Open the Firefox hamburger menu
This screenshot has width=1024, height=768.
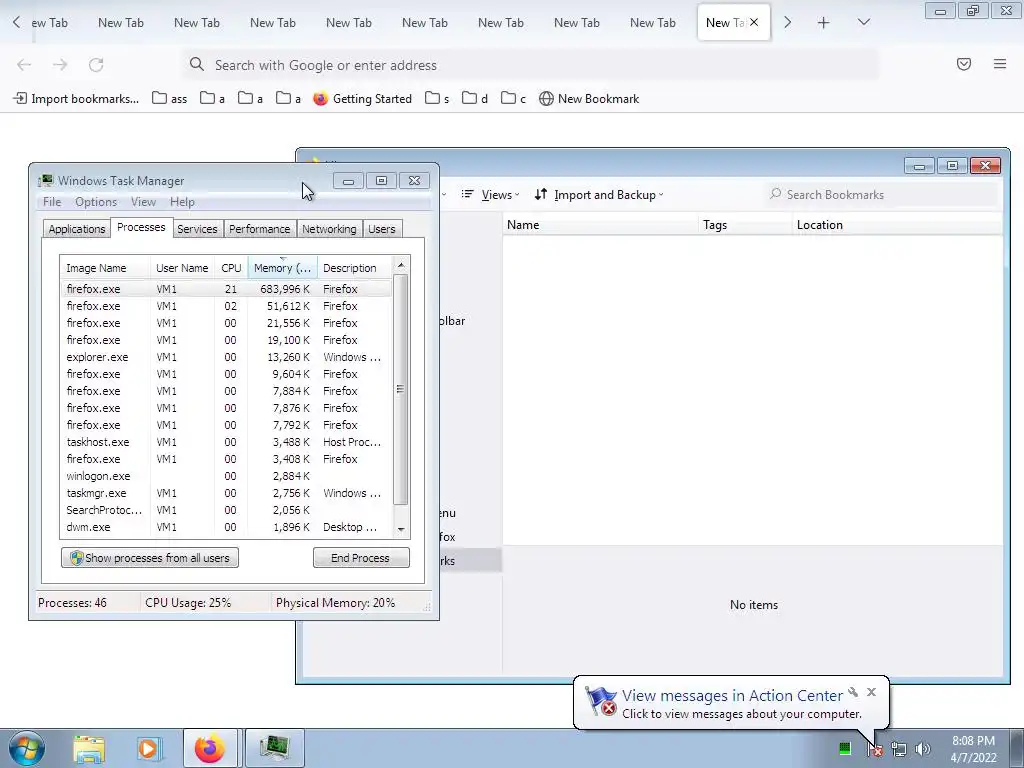(x=1000, y=64)
